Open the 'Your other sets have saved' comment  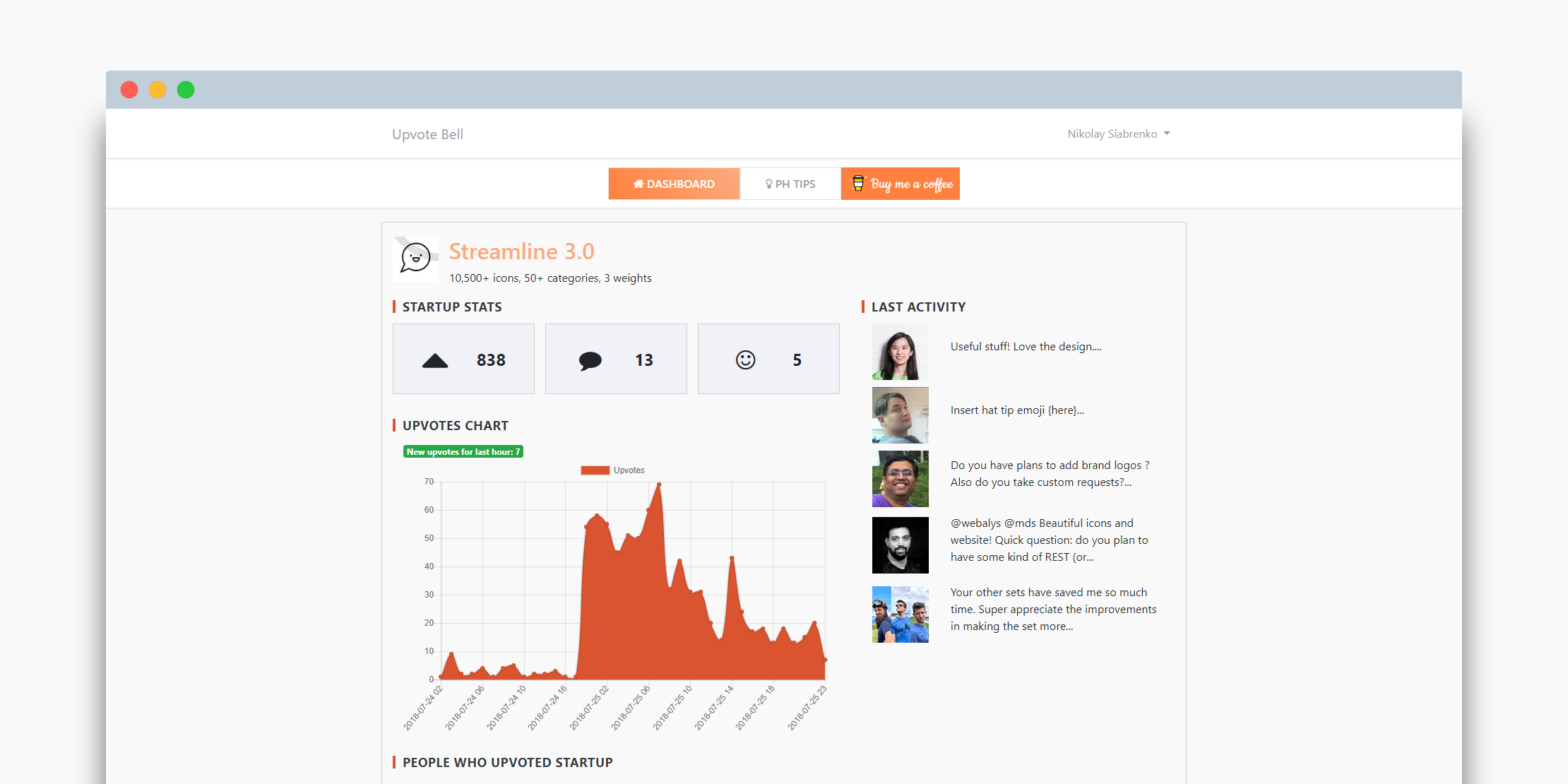click(1053, 610)
